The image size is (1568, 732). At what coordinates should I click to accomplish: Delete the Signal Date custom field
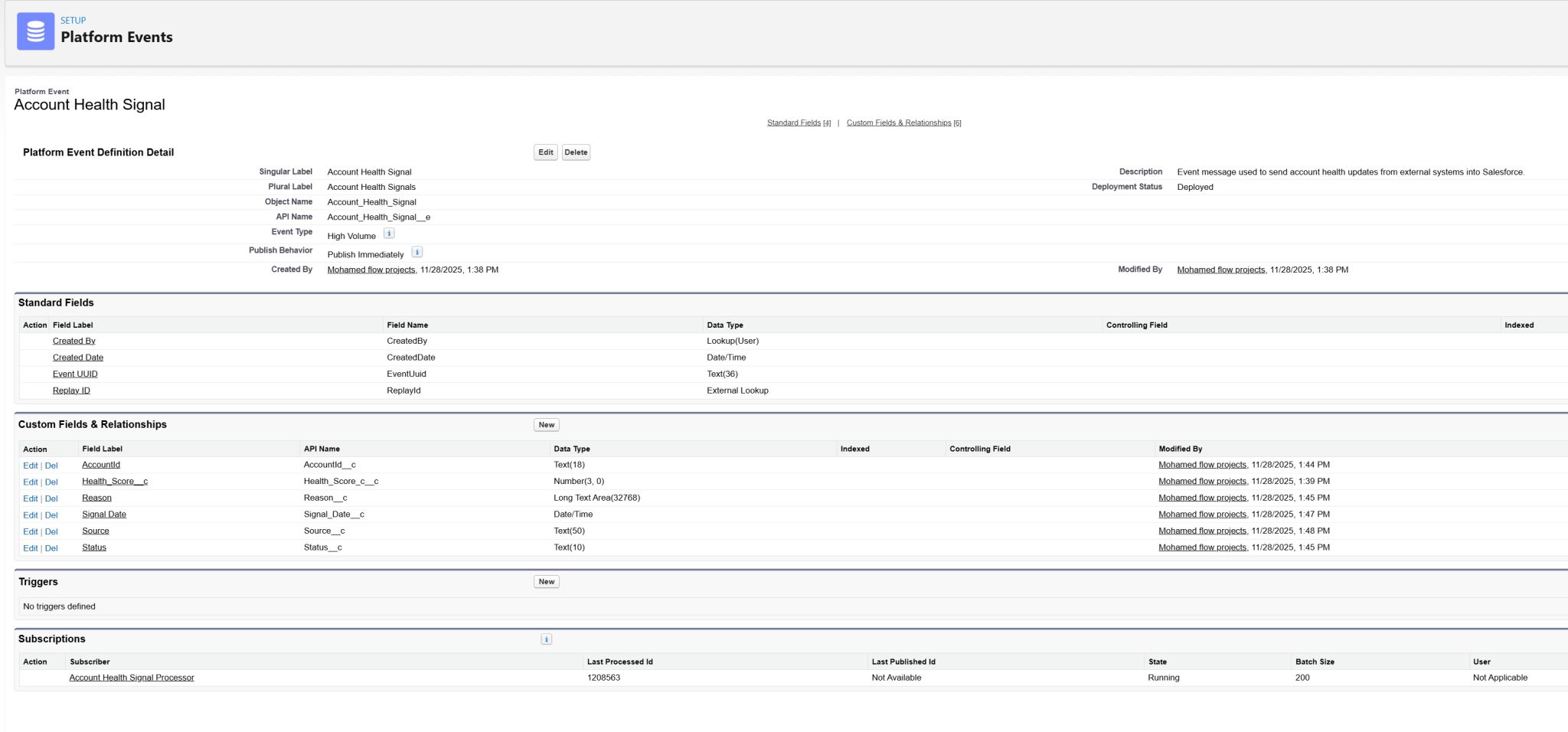51,515
